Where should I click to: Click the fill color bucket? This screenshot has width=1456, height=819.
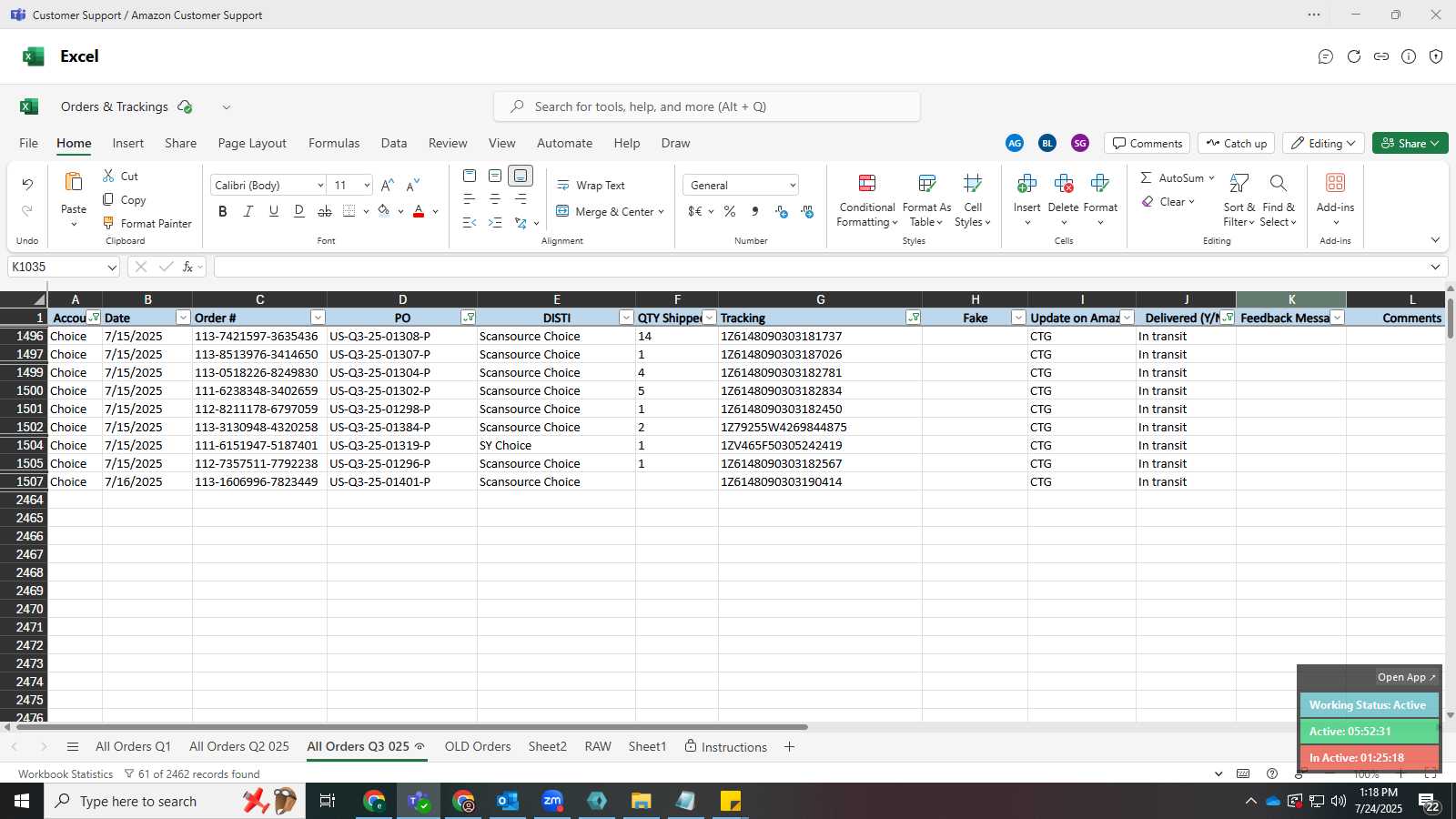pos(384,211)
